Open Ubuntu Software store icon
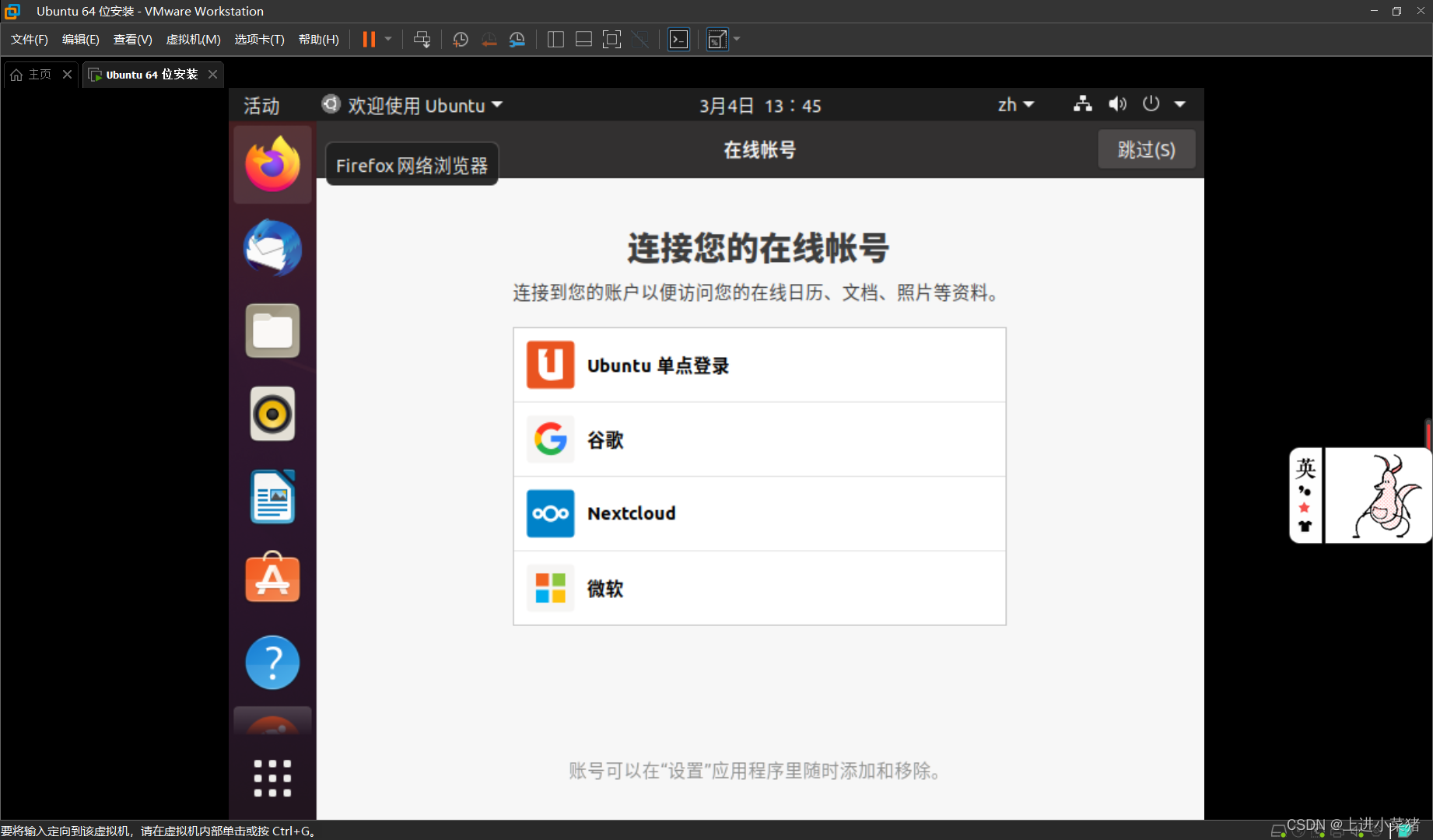The image size is (1433, 840). click(x=272, y=577)
